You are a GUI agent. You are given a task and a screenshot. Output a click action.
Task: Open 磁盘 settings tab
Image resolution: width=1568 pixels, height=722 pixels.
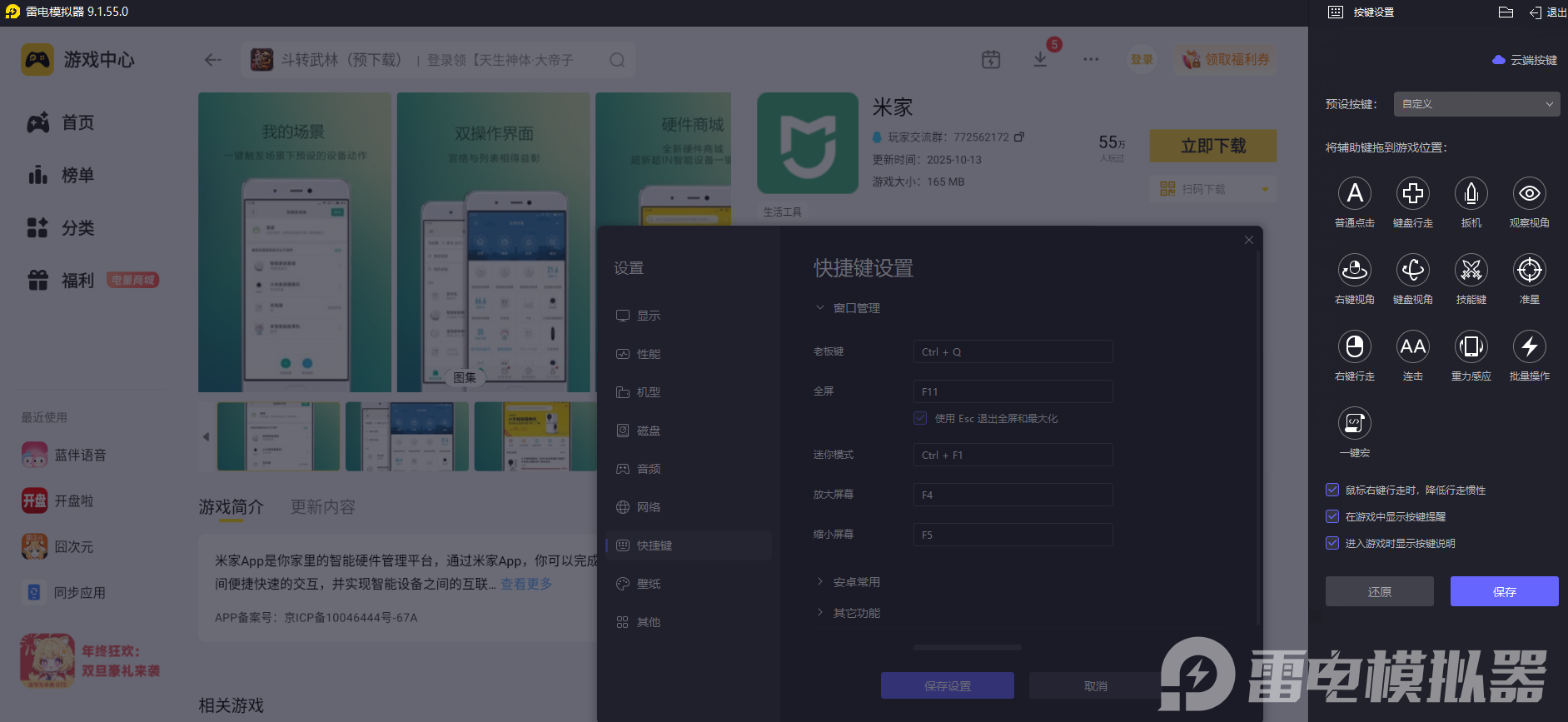tap(689, 431)
